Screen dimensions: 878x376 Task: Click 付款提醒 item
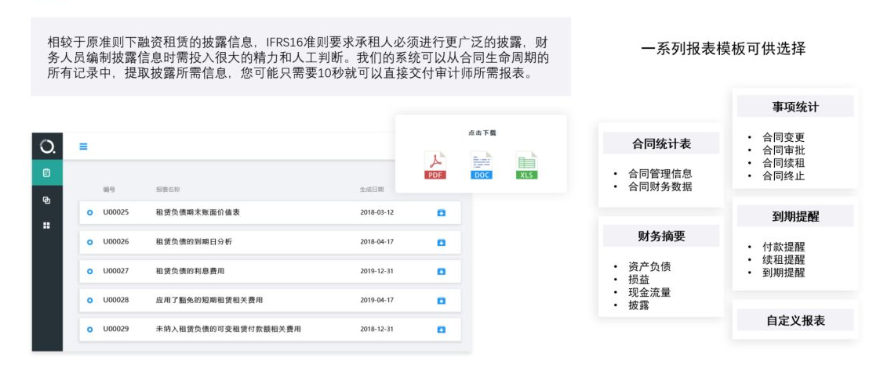point(783,247)
